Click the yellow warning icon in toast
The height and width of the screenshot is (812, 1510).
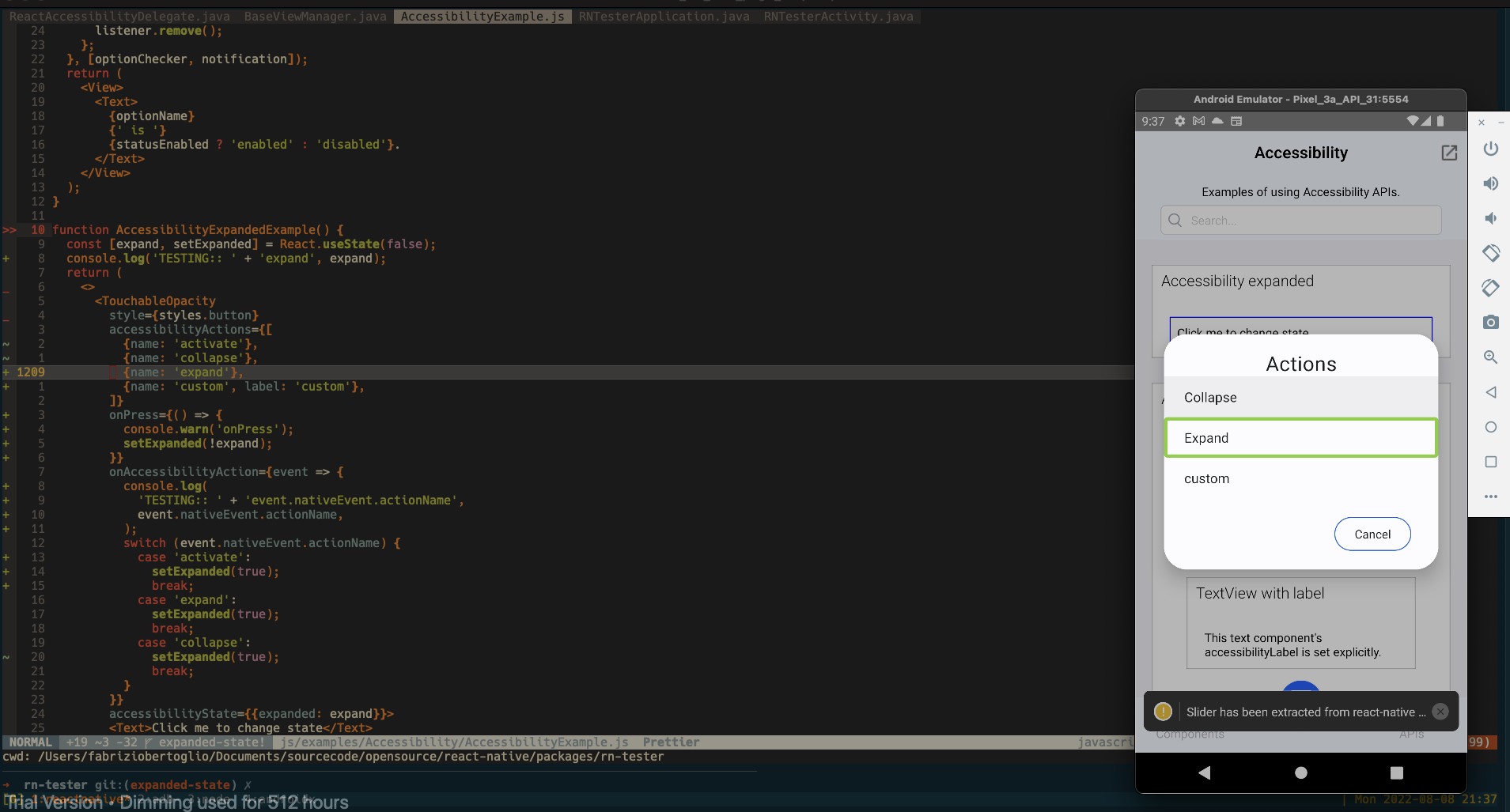point(1163,712)
